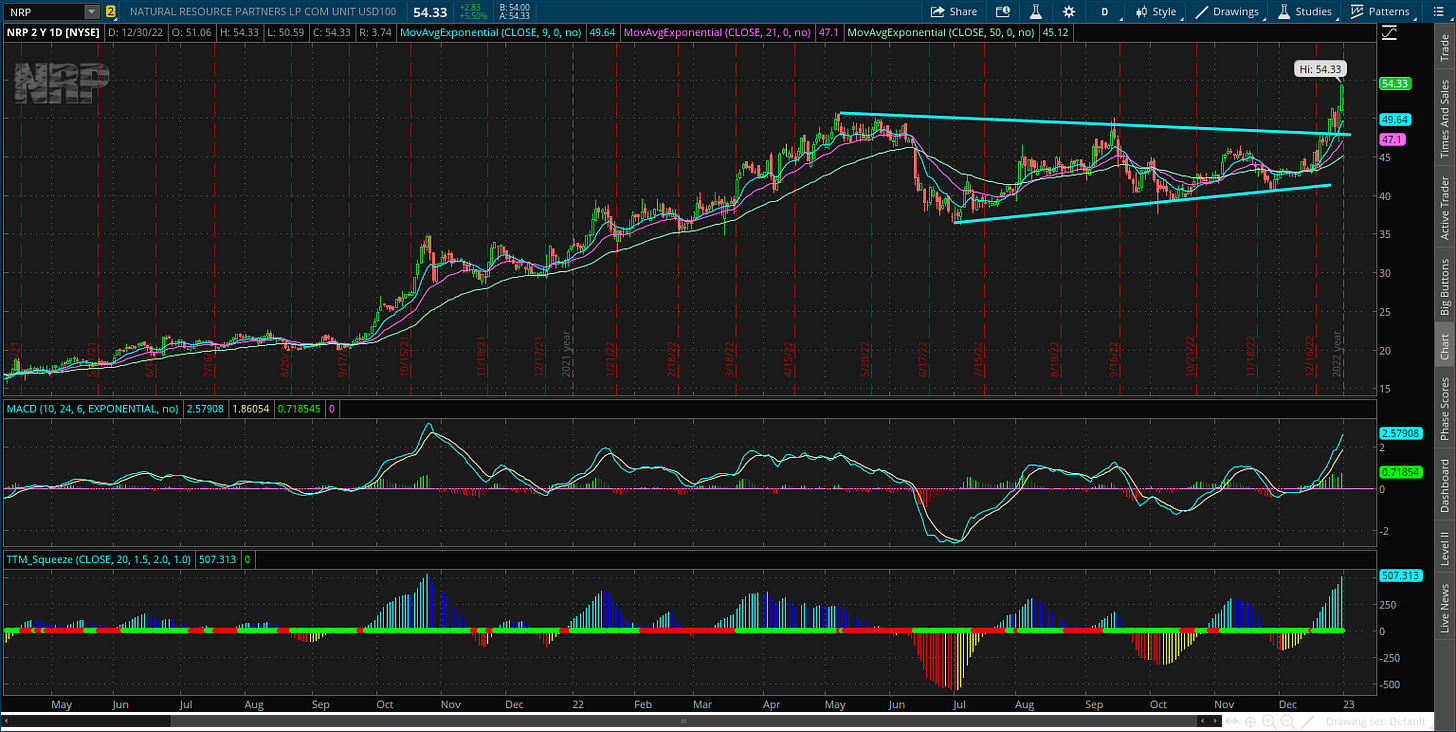Image resolution: width=1456 pixels, height=732 pixels.
Task: Open the Drawings menu
Action: coord(1227,12)
